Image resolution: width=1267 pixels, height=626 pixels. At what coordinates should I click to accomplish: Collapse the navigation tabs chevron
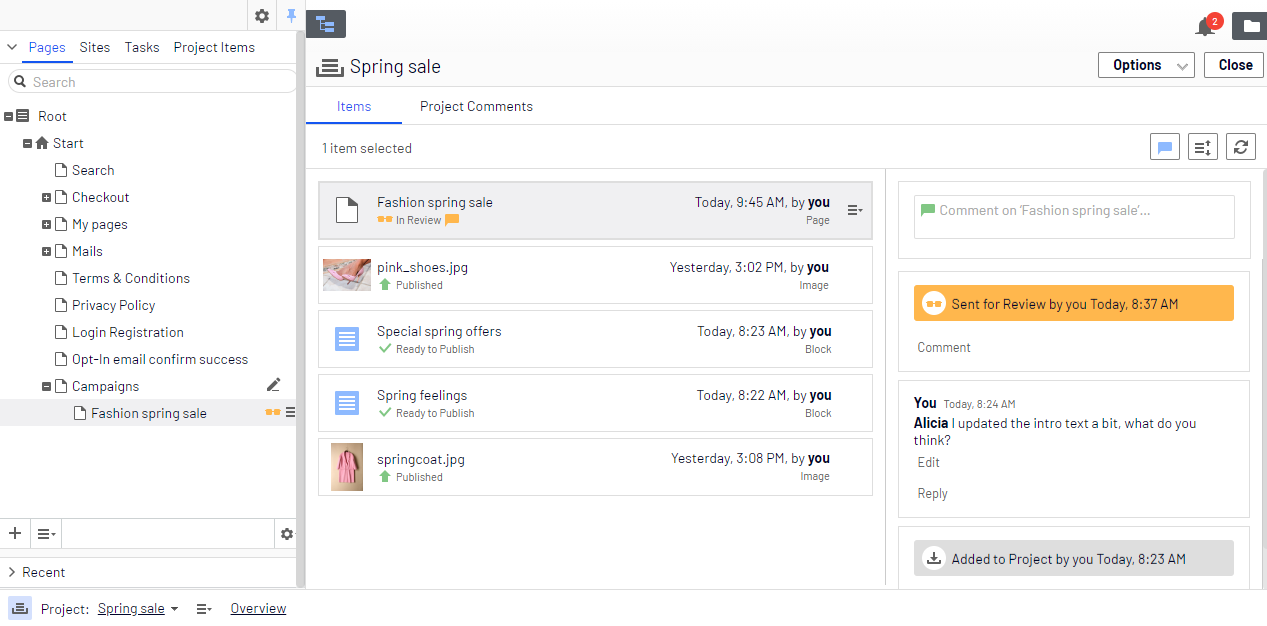pyautogui.click(x=12, y=47)
